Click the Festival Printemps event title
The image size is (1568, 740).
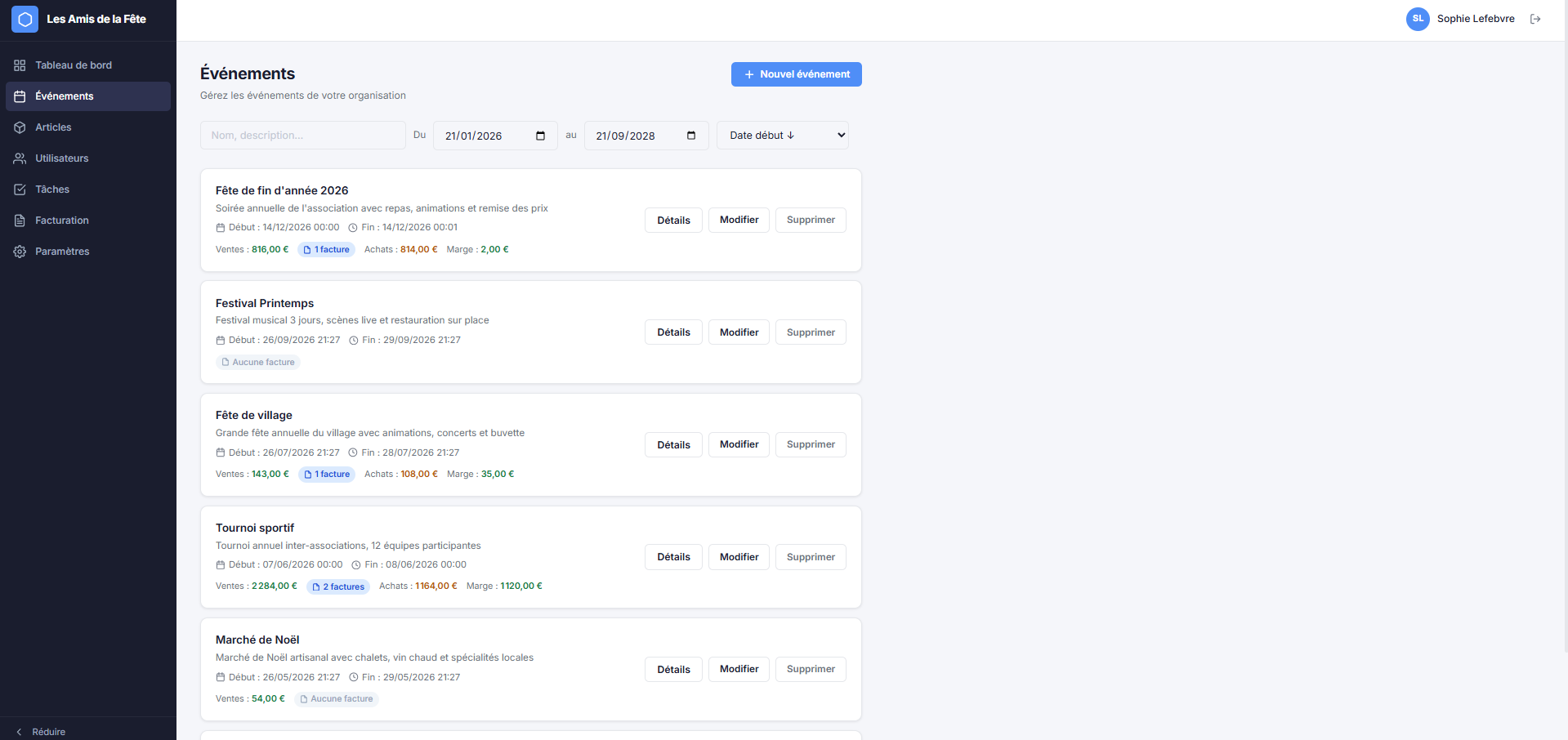(x=265, y=303)
